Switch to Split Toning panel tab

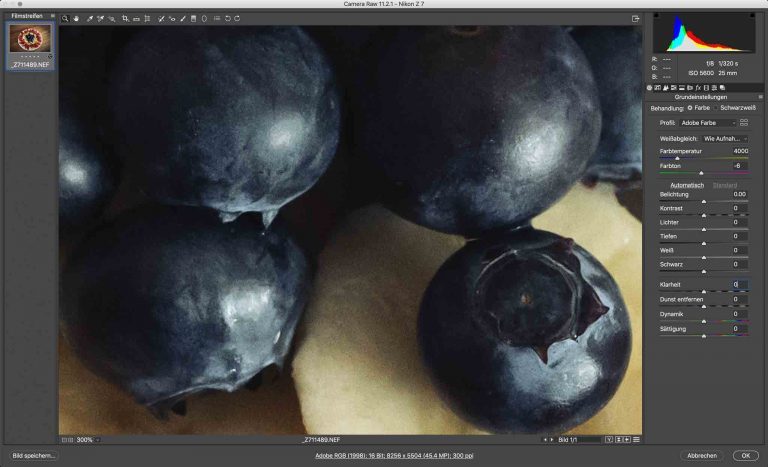(x=682, y=88)
